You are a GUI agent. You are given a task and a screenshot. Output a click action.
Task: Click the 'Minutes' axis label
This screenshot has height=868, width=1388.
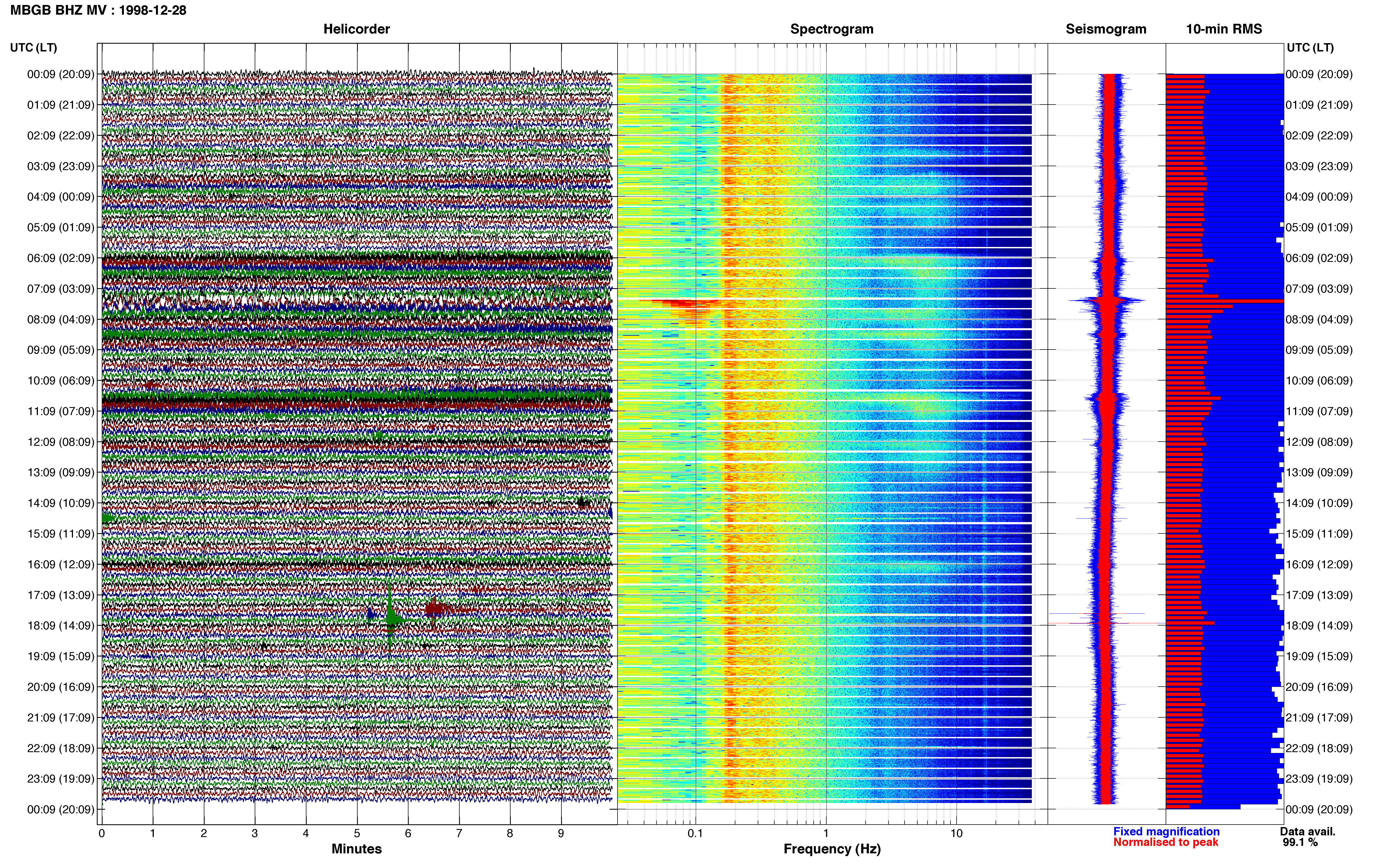356,848
